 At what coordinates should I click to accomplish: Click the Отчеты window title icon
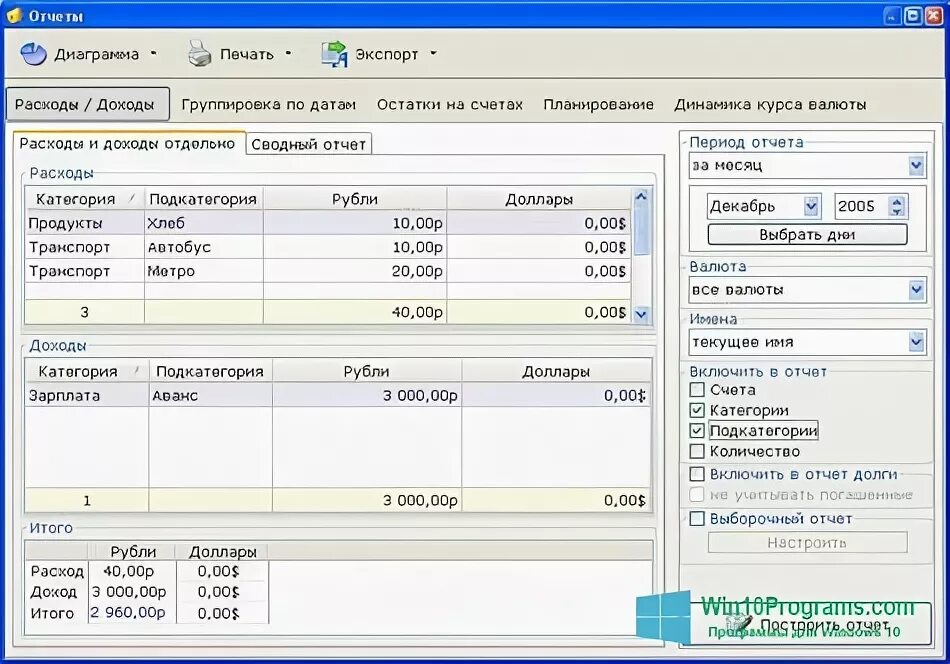pyautogui.click(x=15, y=15)
